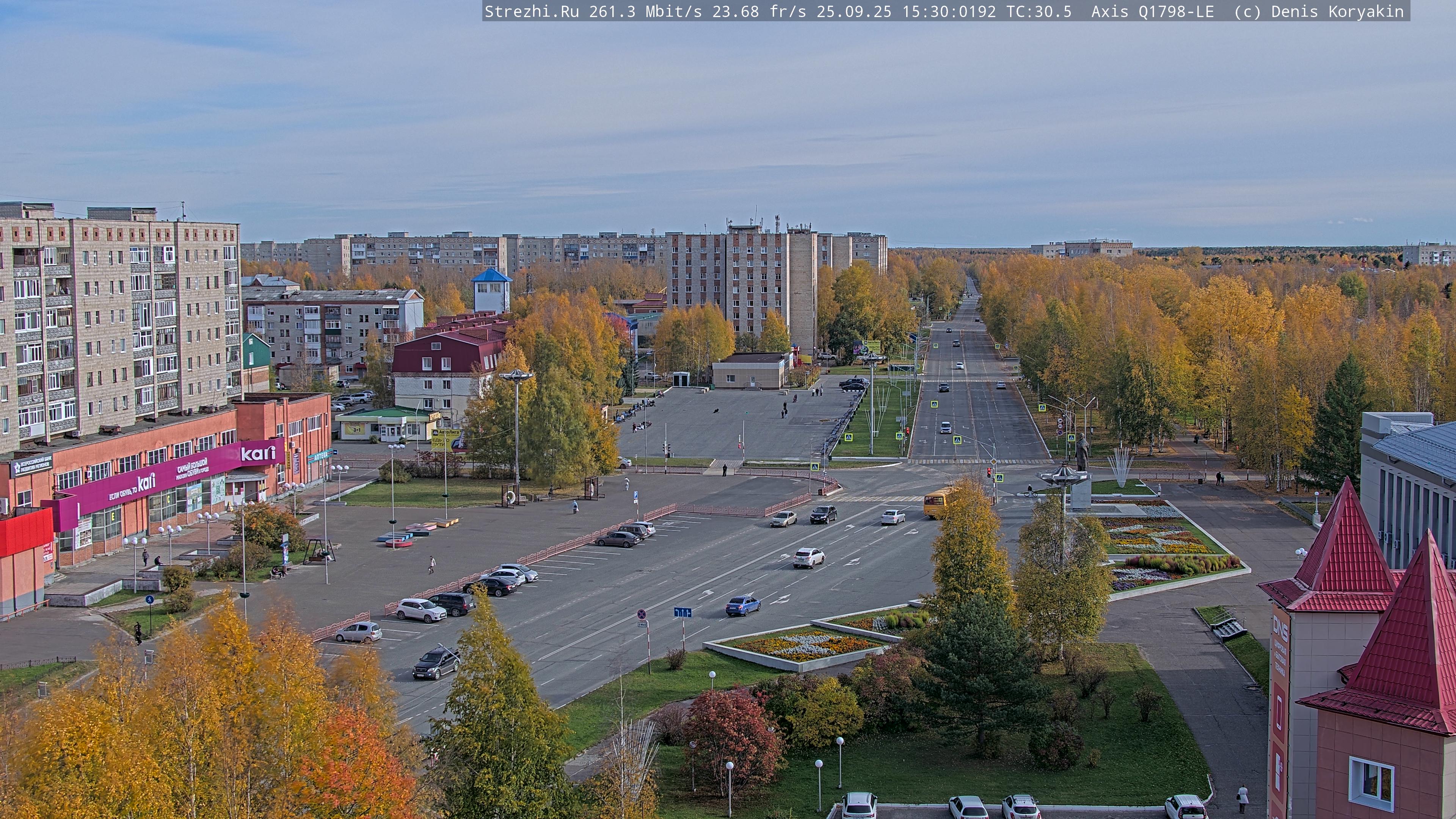Click the no-stopping round road sign

[642, 614]
